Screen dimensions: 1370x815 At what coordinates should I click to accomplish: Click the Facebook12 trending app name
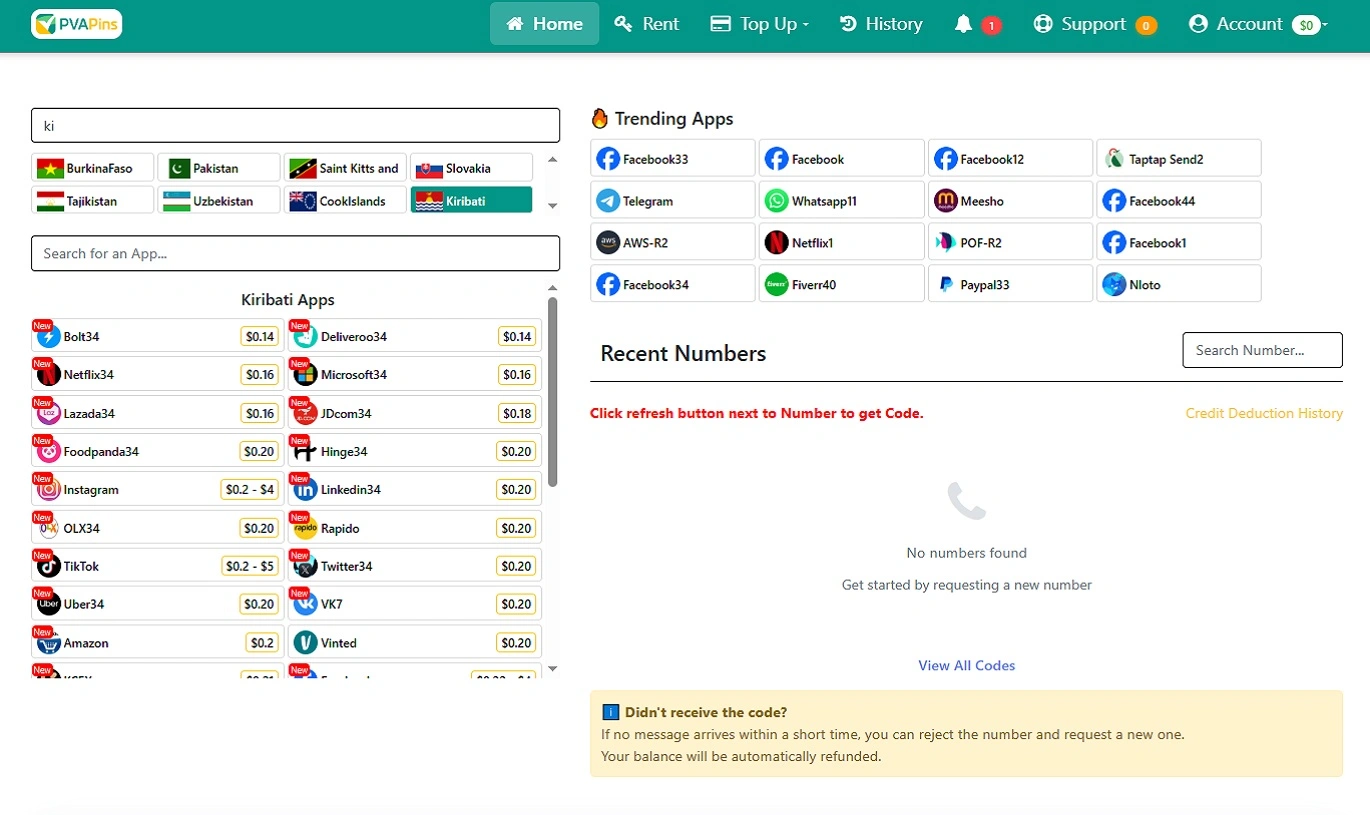pos(992,159)
